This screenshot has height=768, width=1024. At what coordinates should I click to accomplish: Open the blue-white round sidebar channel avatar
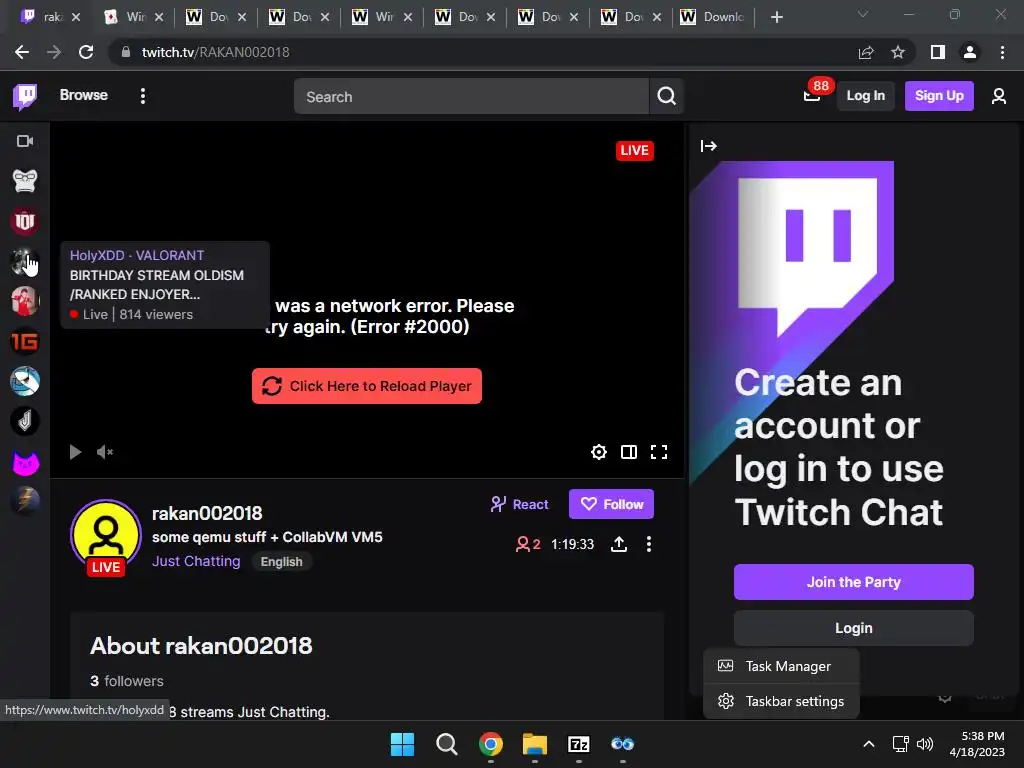click(25, 381)
